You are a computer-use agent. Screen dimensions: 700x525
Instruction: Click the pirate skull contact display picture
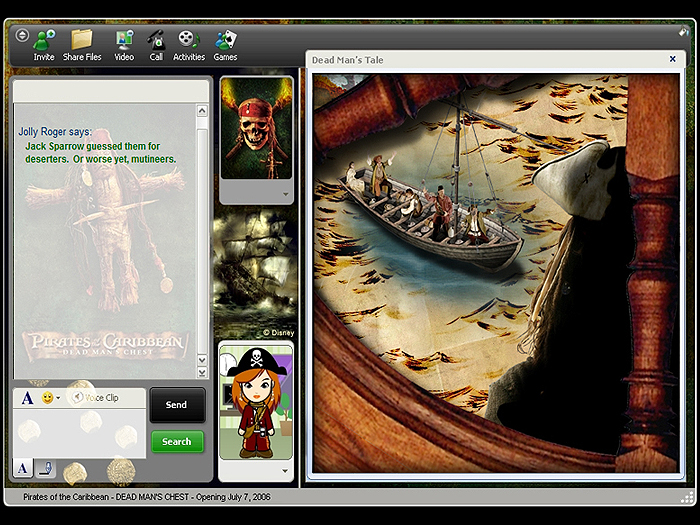click(x=256, y=129)
